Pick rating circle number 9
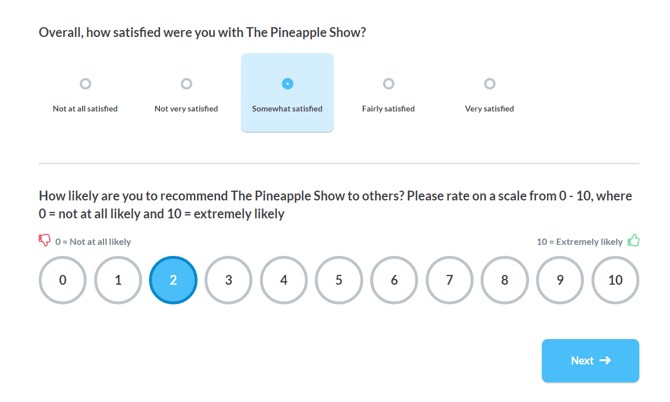This screenshot has width=670, height=402. [560, 280]
